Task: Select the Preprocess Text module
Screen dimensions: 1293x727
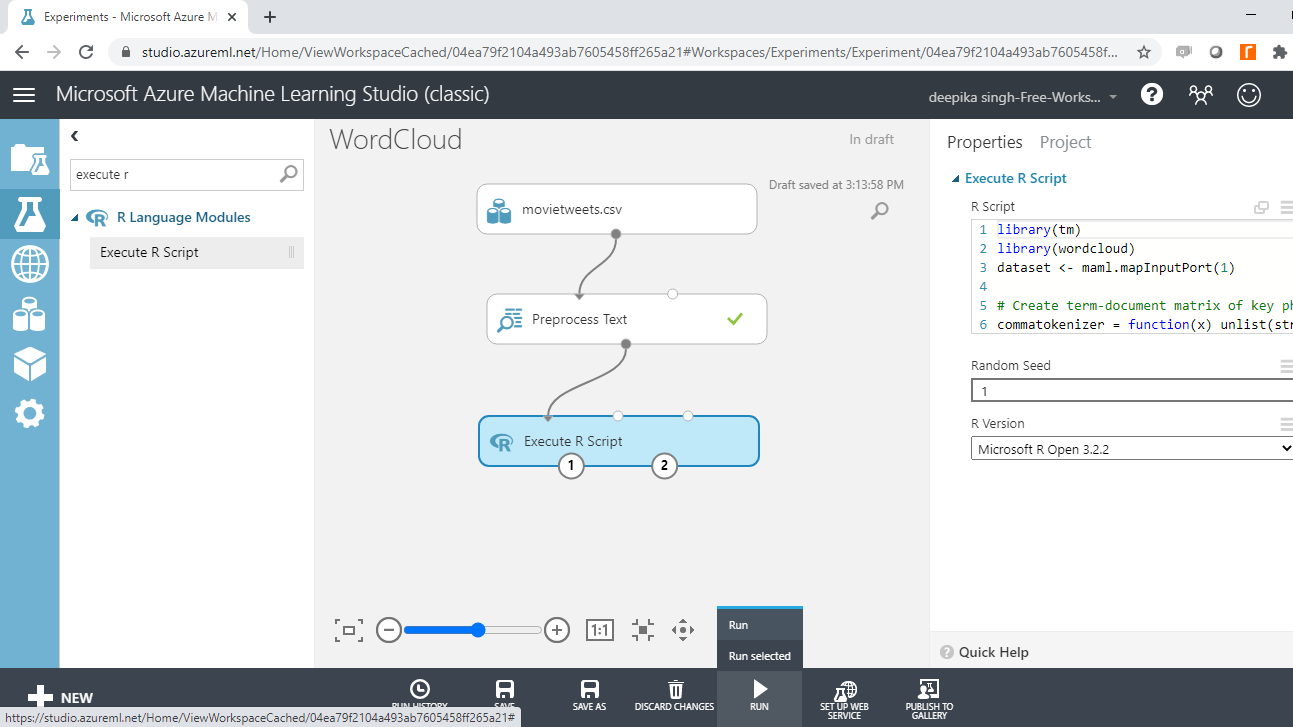Action: click(x=626, y=319)
